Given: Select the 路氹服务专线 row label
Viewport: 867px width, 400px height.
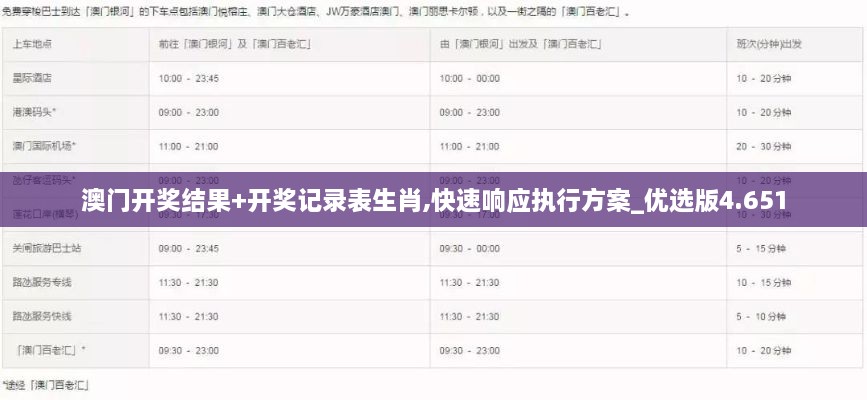Looking at the screenshot, I should [x=42, y=283].
